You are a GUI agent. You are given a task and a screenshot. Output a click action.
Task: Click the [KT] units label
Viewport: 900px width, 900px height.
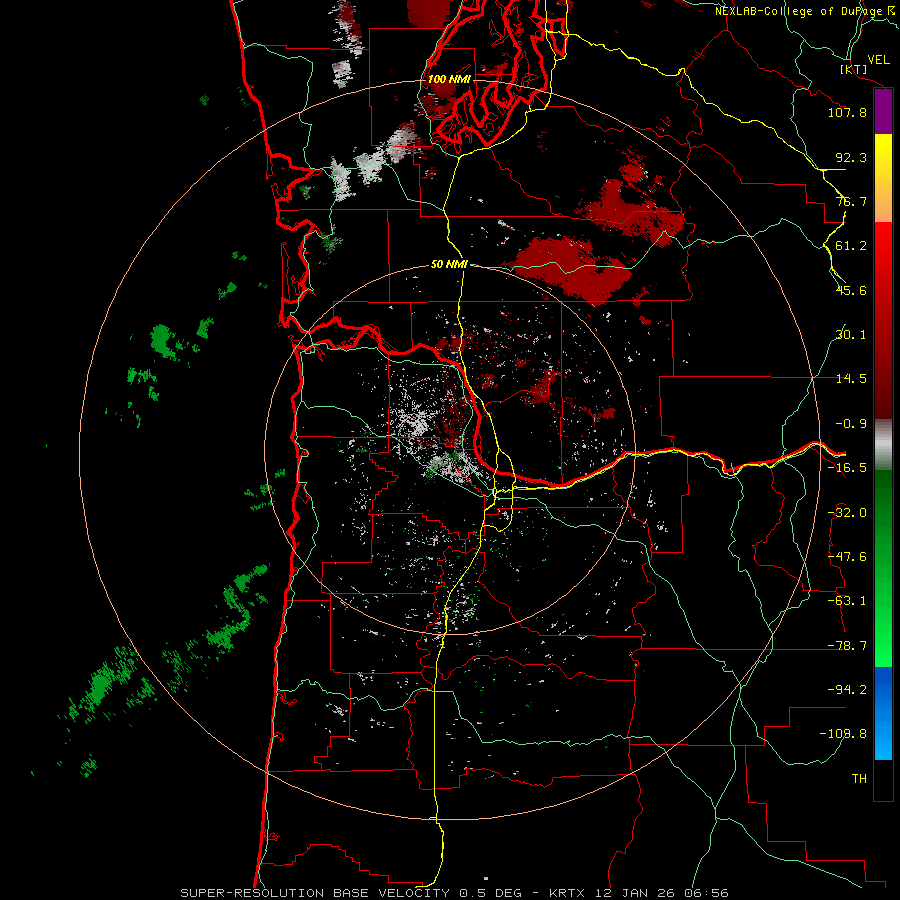853,69
